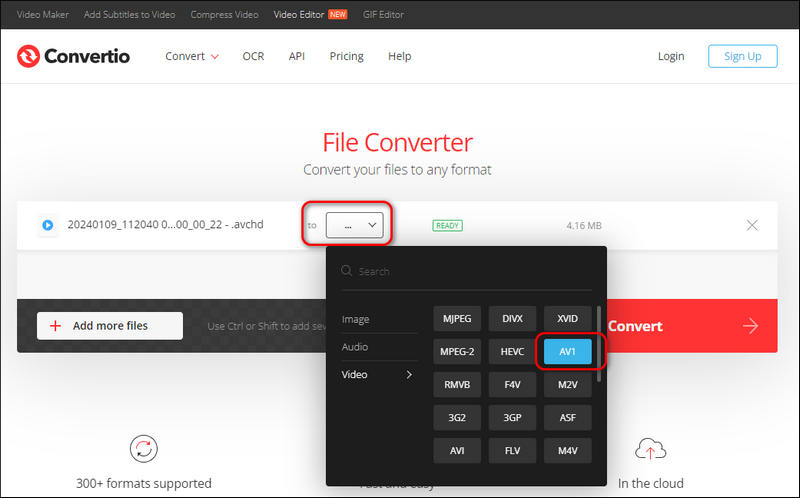The height and width of the screenshot is (498, 800).
Task: Type in the format Search field
Action: 470,271
